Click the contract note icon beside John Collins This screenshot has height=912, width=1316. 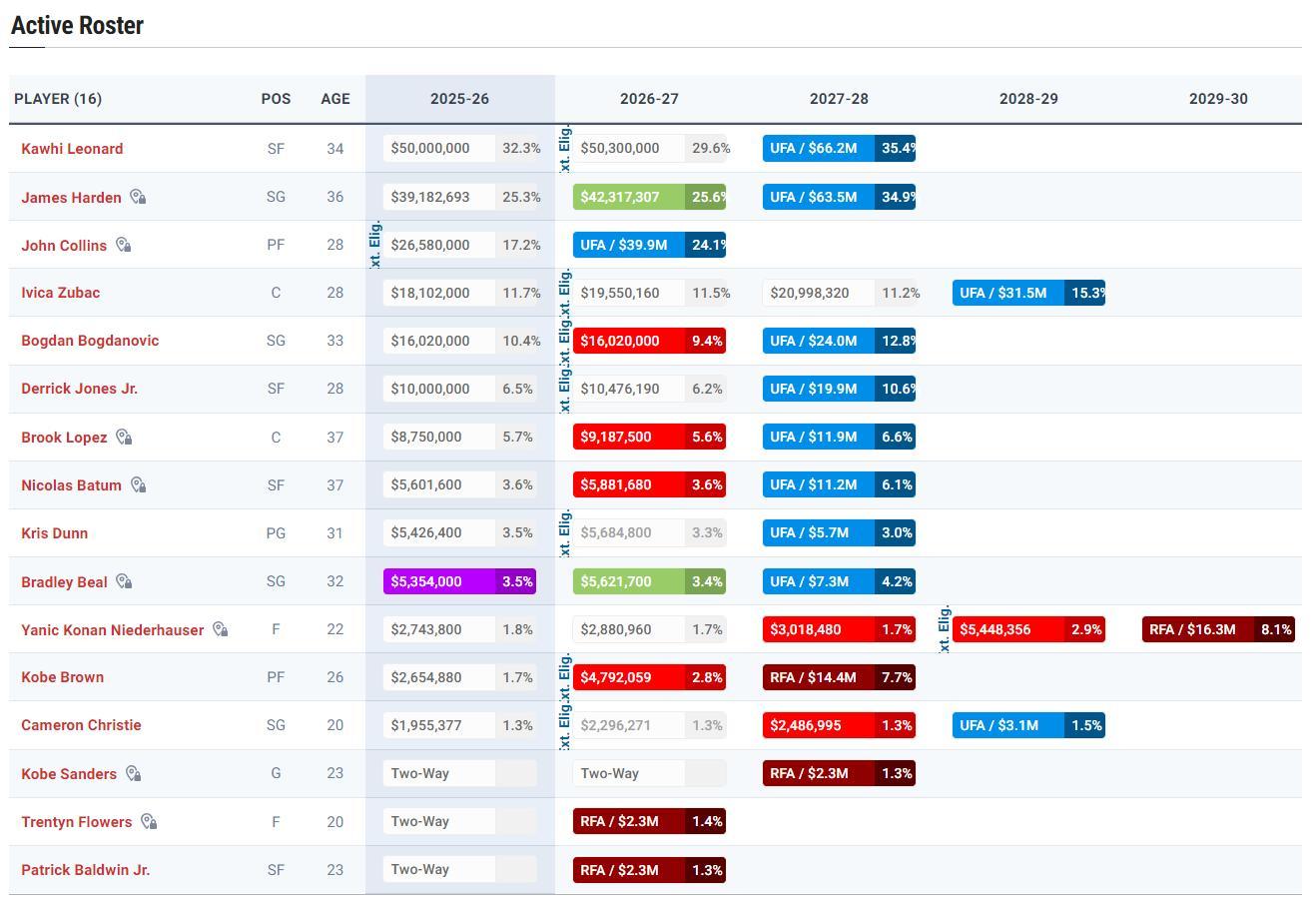(x=124, y=246)
